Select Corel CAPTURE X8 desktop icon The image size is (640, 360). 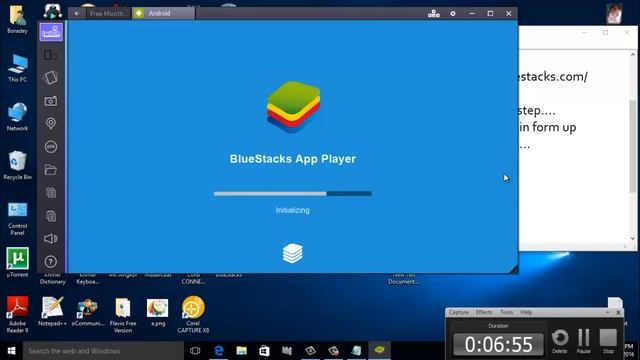tap(193, 314)
